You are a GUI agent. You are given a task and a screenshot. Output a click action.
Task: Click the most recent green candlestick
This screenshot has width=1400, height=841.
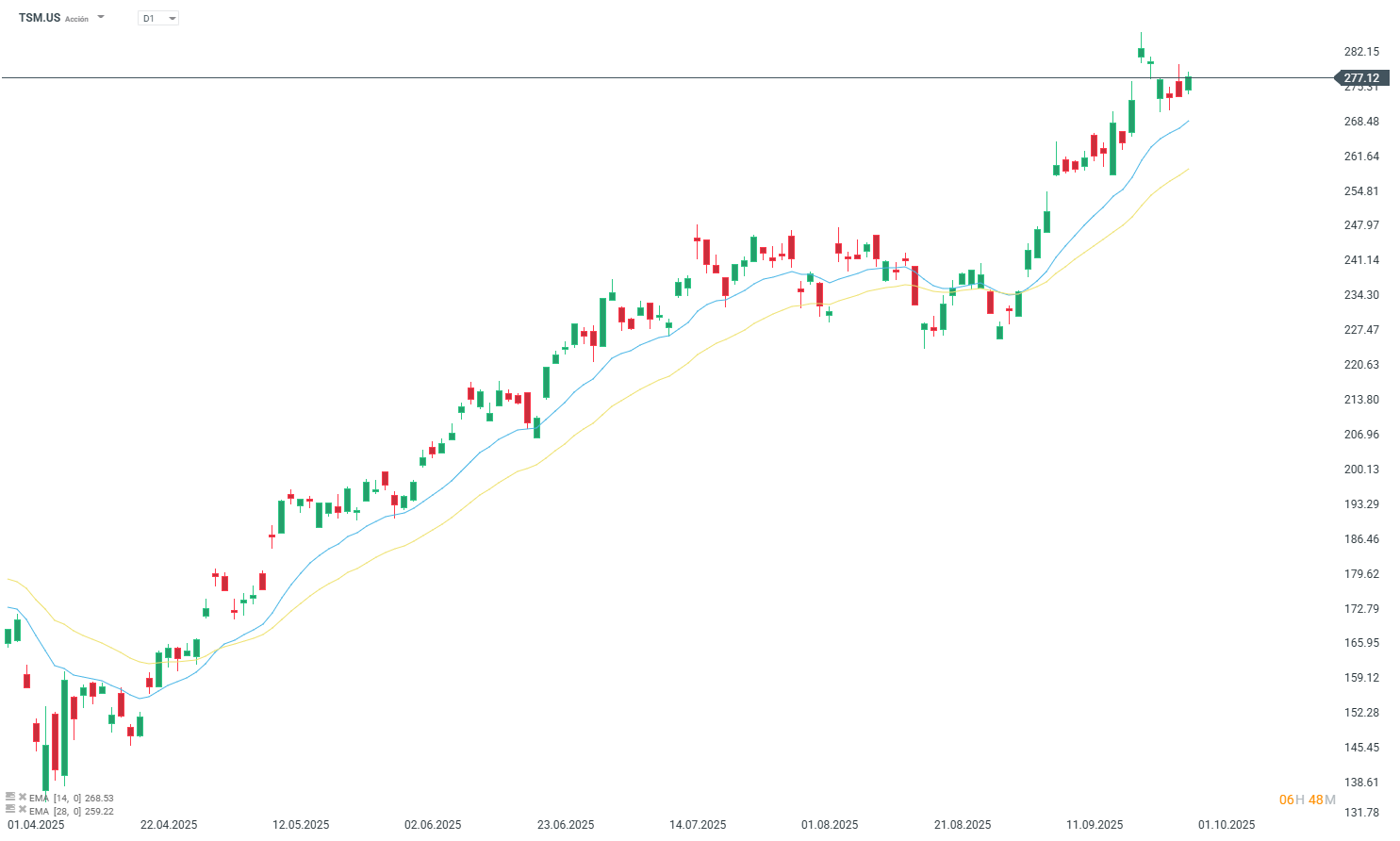point(1188,84)
